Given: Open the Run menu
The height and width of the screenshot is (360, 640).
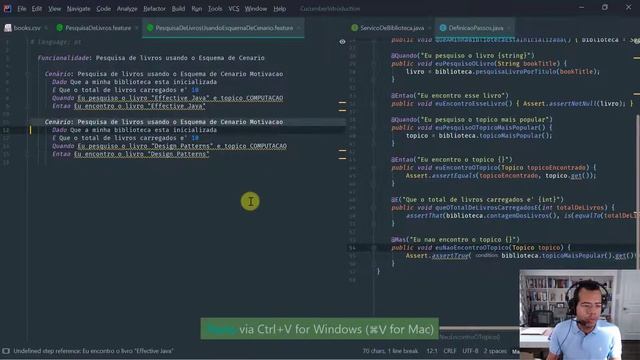Looking at the screenshot, I should click(196, 9).
